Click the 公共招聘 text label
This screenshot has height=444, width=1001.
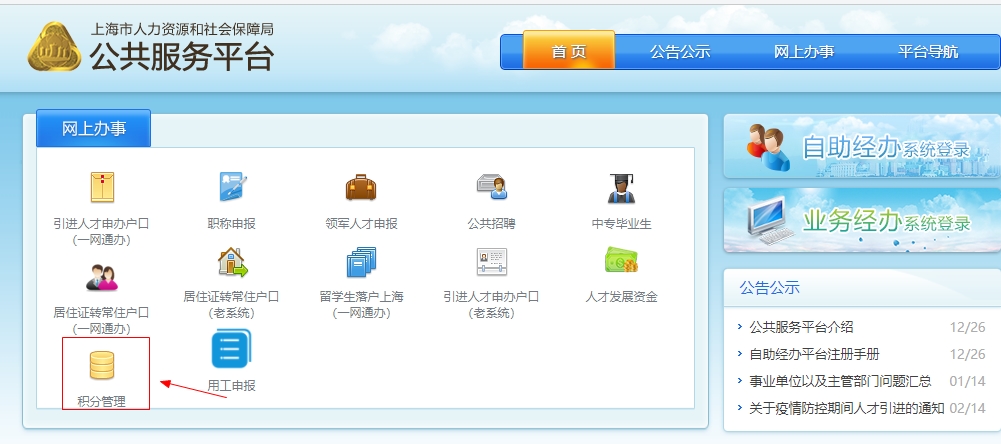[x=492, y=224]
